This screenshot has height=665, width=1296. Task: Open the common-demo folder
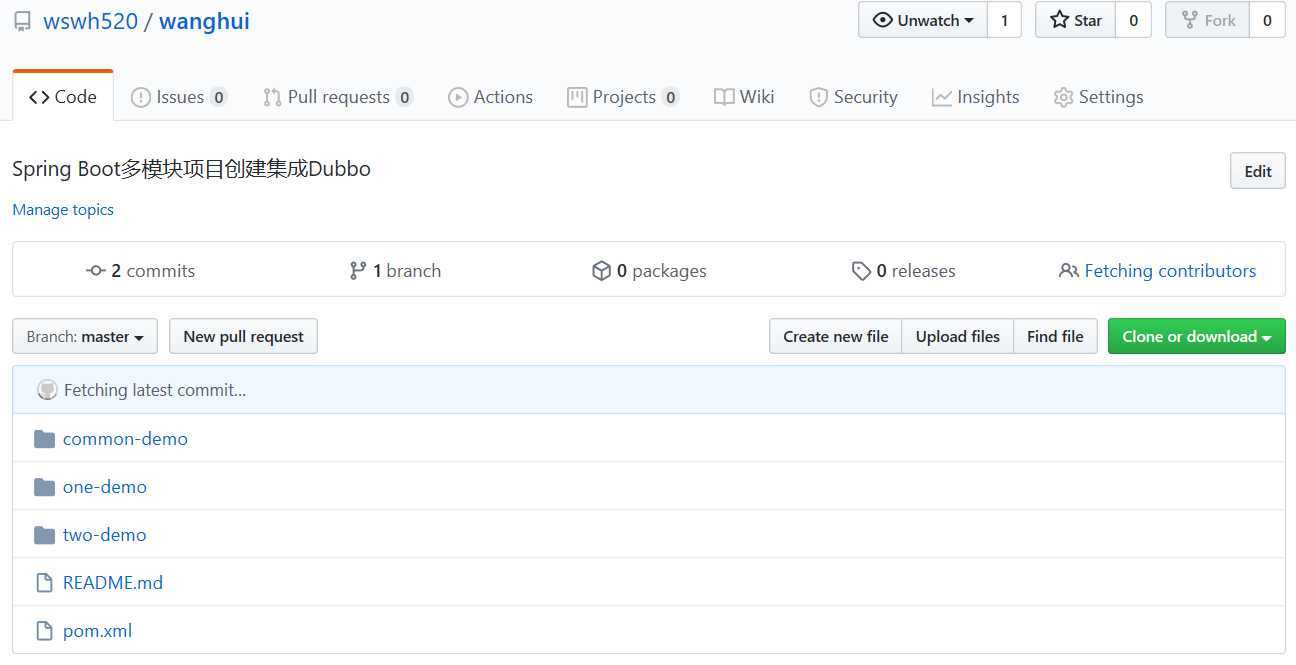[125, 439]
